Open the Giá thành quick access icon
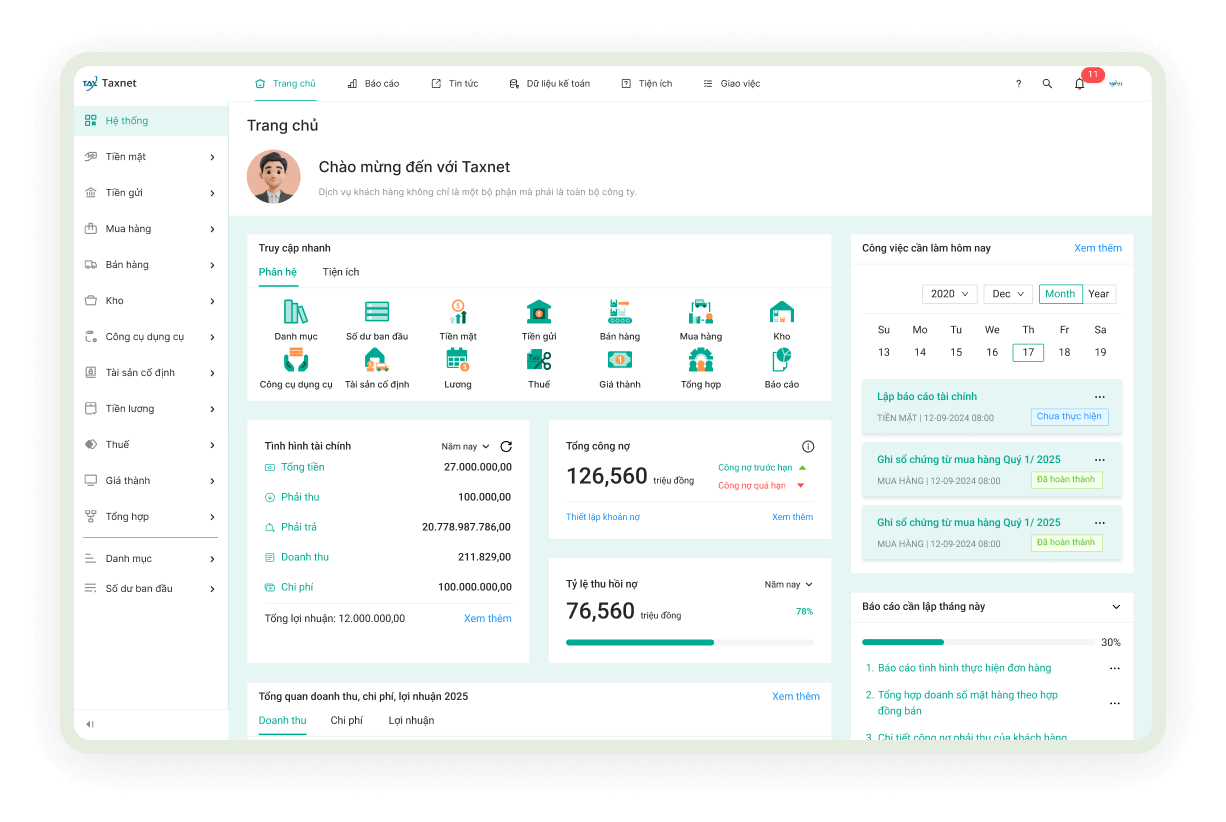The width and height of the screenshot is (1226, 822). 620,360
